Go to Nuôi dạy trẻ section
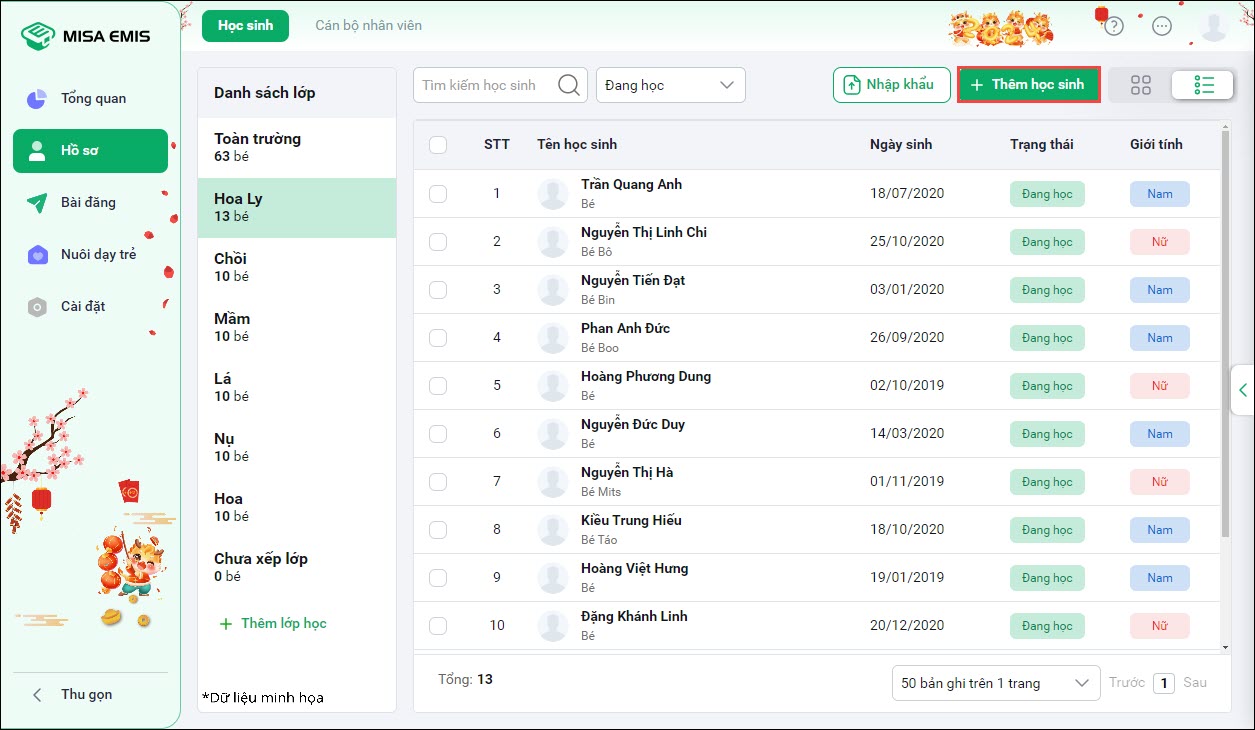1255x730 pixels. (97, 254)
